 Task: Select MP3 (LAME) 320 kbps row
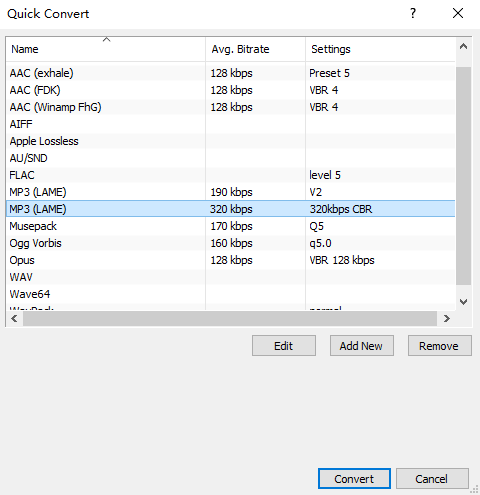(x=230, y=209)
